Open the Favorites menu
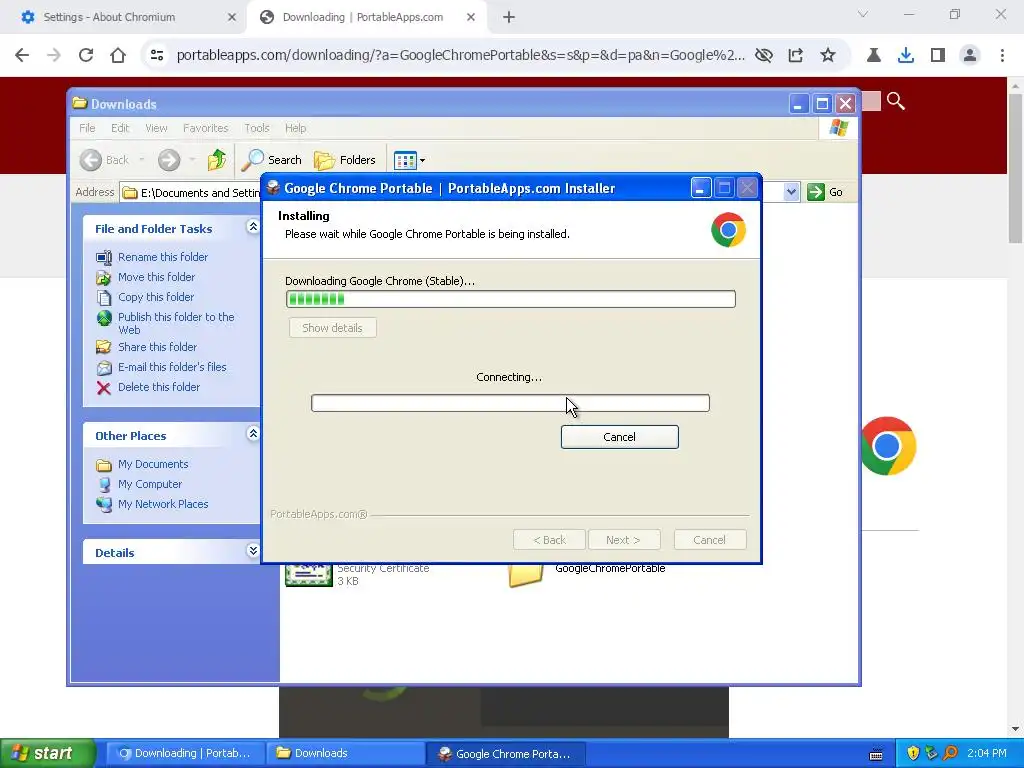The width and height of the screenshot is (1024, 768). click(x=206, y=128)
